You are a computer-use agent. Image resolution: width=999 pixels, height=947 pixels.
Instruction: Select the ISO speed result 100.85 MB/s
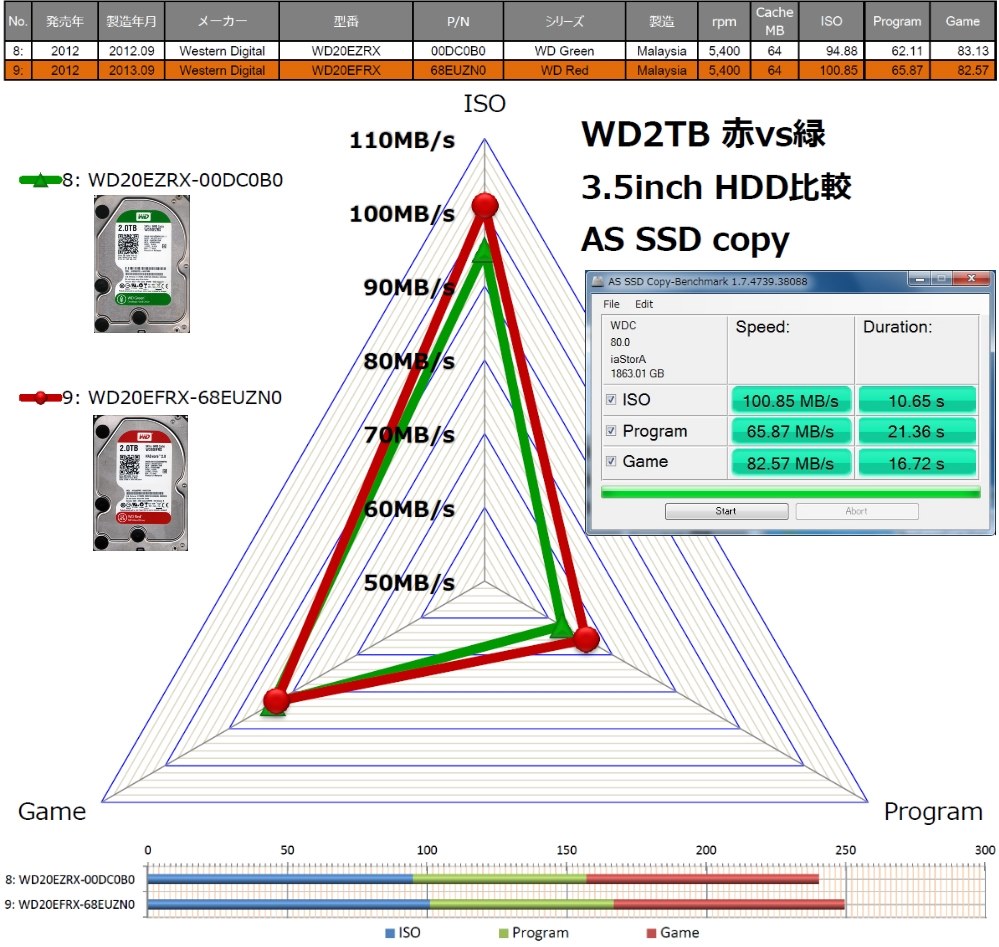tap(791, 400)
